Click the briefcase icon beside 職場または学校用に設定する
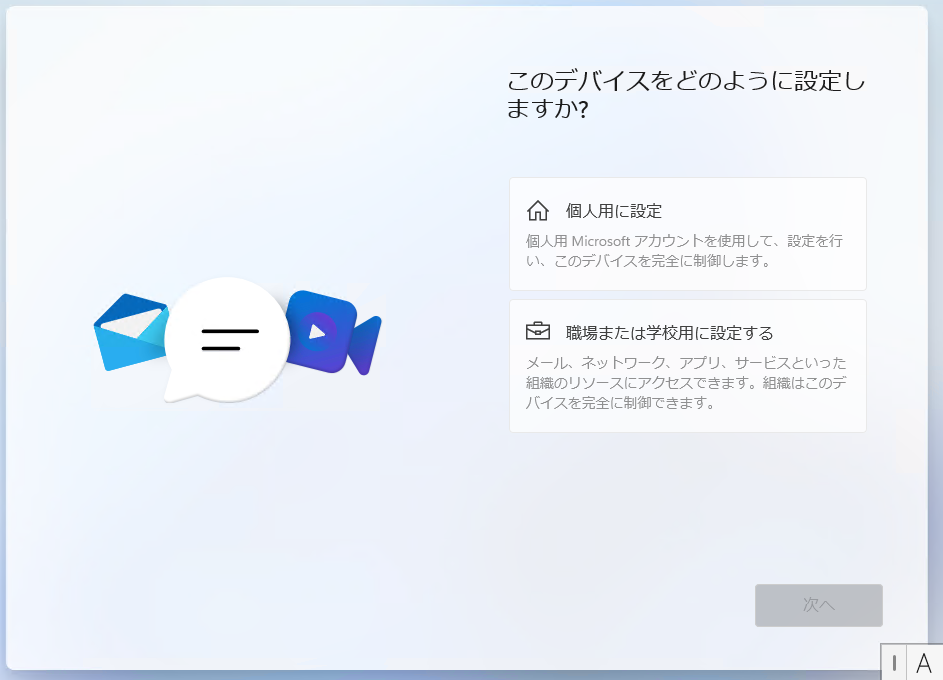This screenshot has height=680, width=943. tap(538, 329)
